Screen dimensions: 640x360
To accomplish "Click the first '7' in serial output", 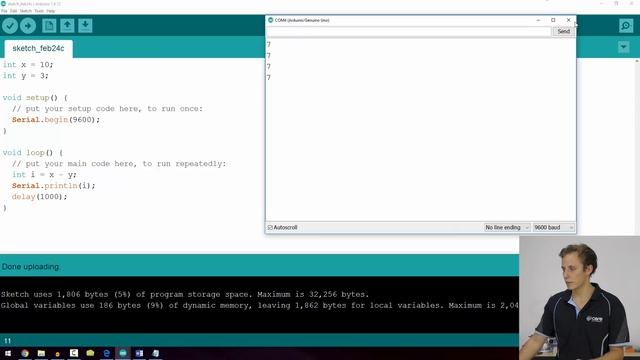I will 269,44.
